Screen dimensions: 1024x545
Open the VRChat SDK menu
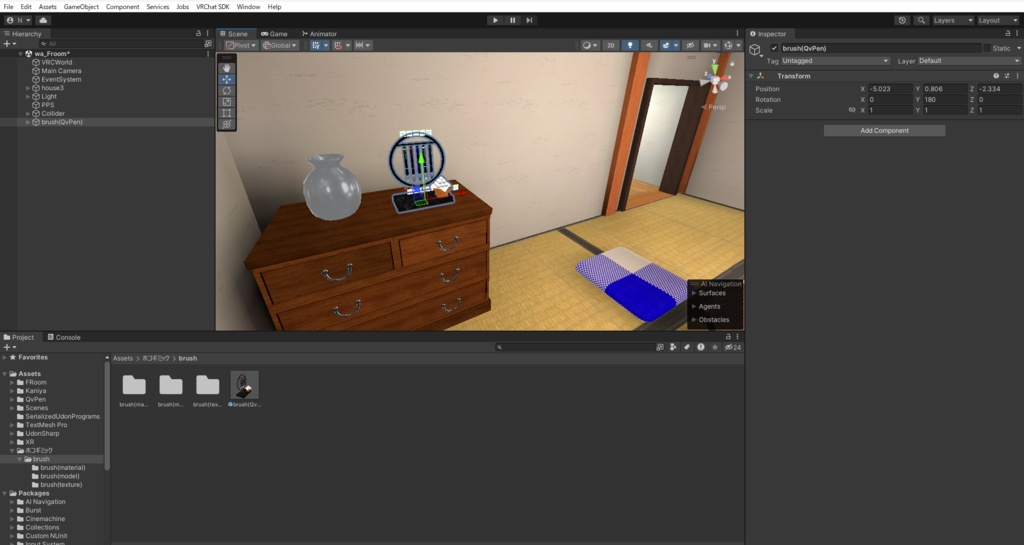click(212, 7)
